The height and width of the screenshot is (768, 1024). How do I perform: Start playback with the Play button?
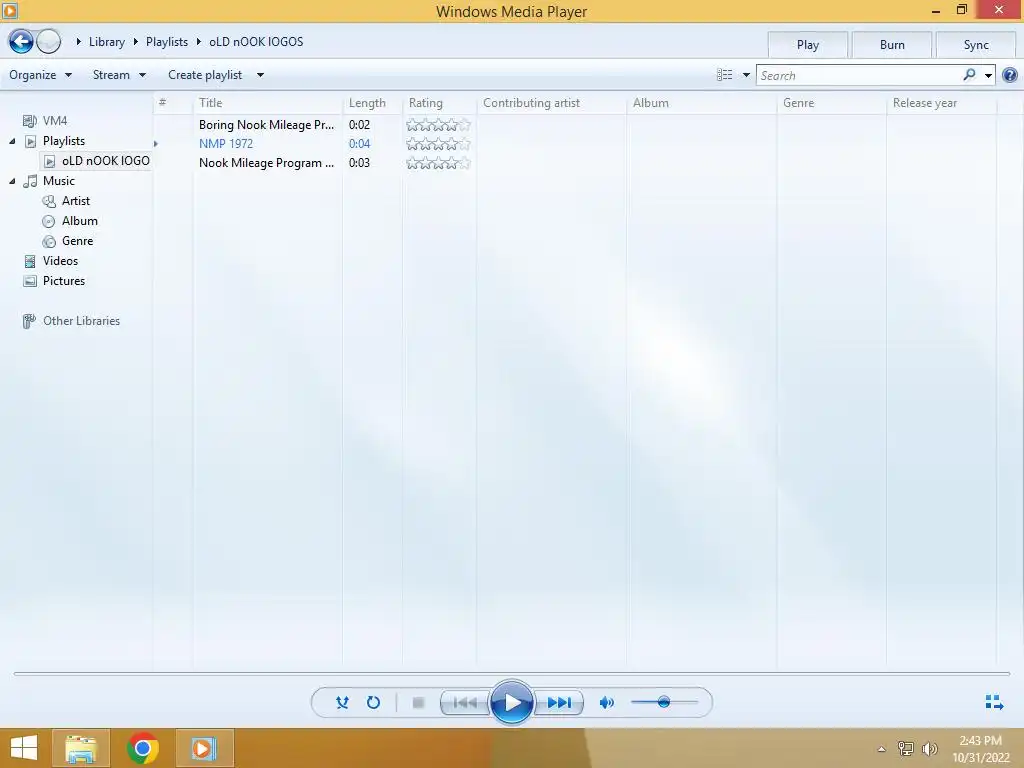click(511, 703)
